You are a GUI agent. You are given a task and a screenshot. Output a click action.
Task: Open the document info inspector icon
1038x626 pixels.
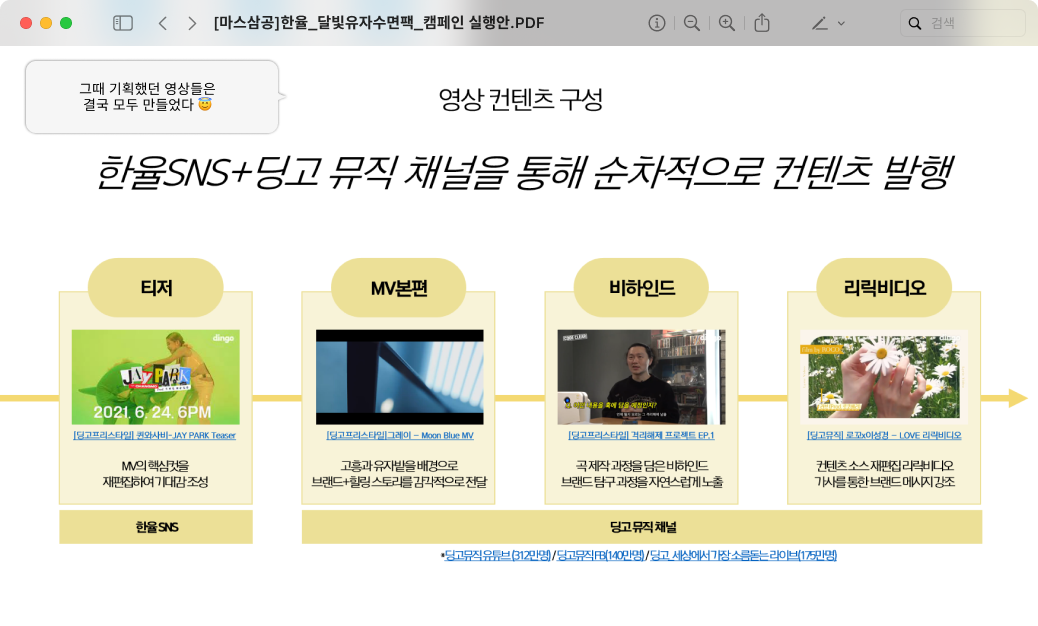(657, 23)
